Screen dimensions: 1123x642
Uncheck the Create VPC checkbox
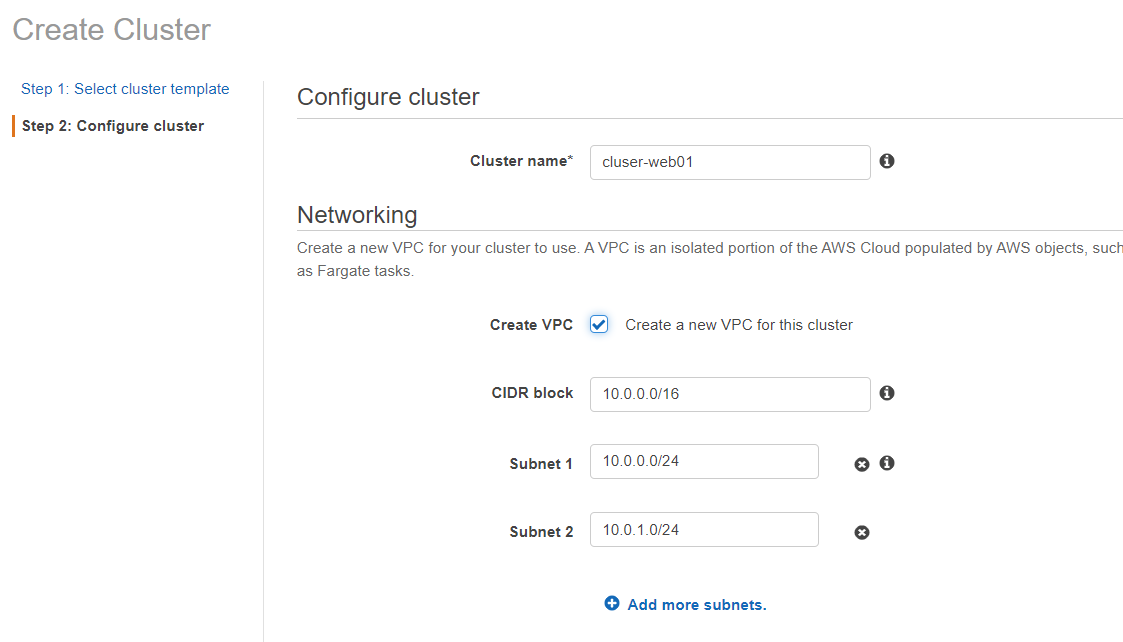click(x=599, y=325)
